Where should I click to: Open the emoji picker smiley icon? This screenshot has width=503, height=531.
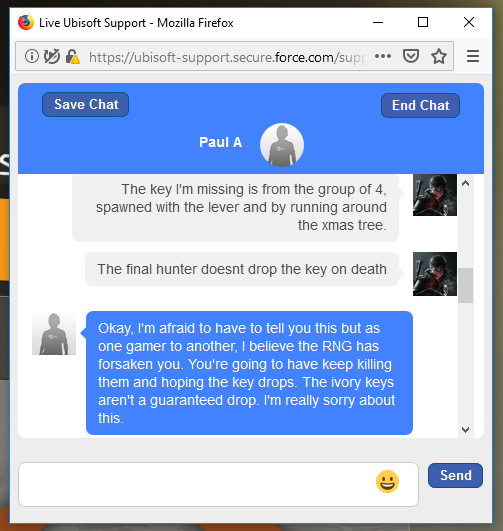[387, 481]
